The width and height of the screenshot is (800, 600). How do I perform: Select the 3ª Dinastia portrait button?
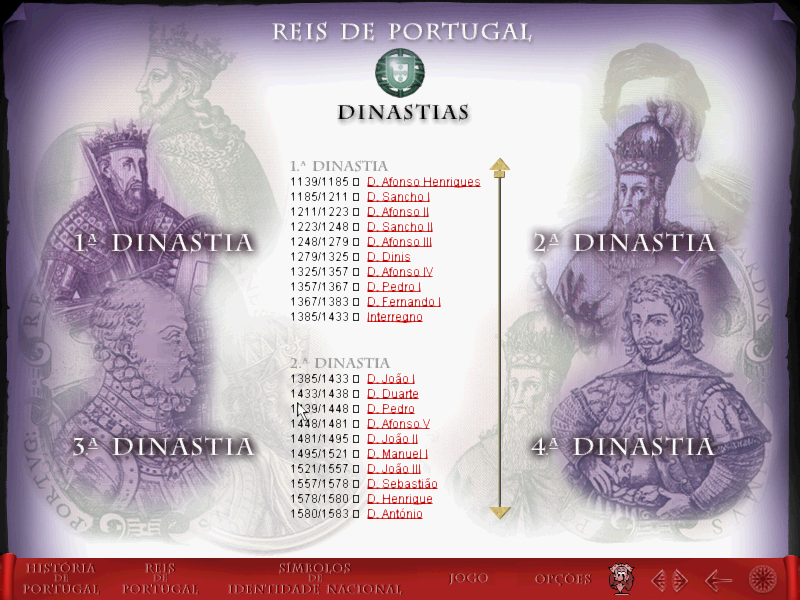[163, 447]
